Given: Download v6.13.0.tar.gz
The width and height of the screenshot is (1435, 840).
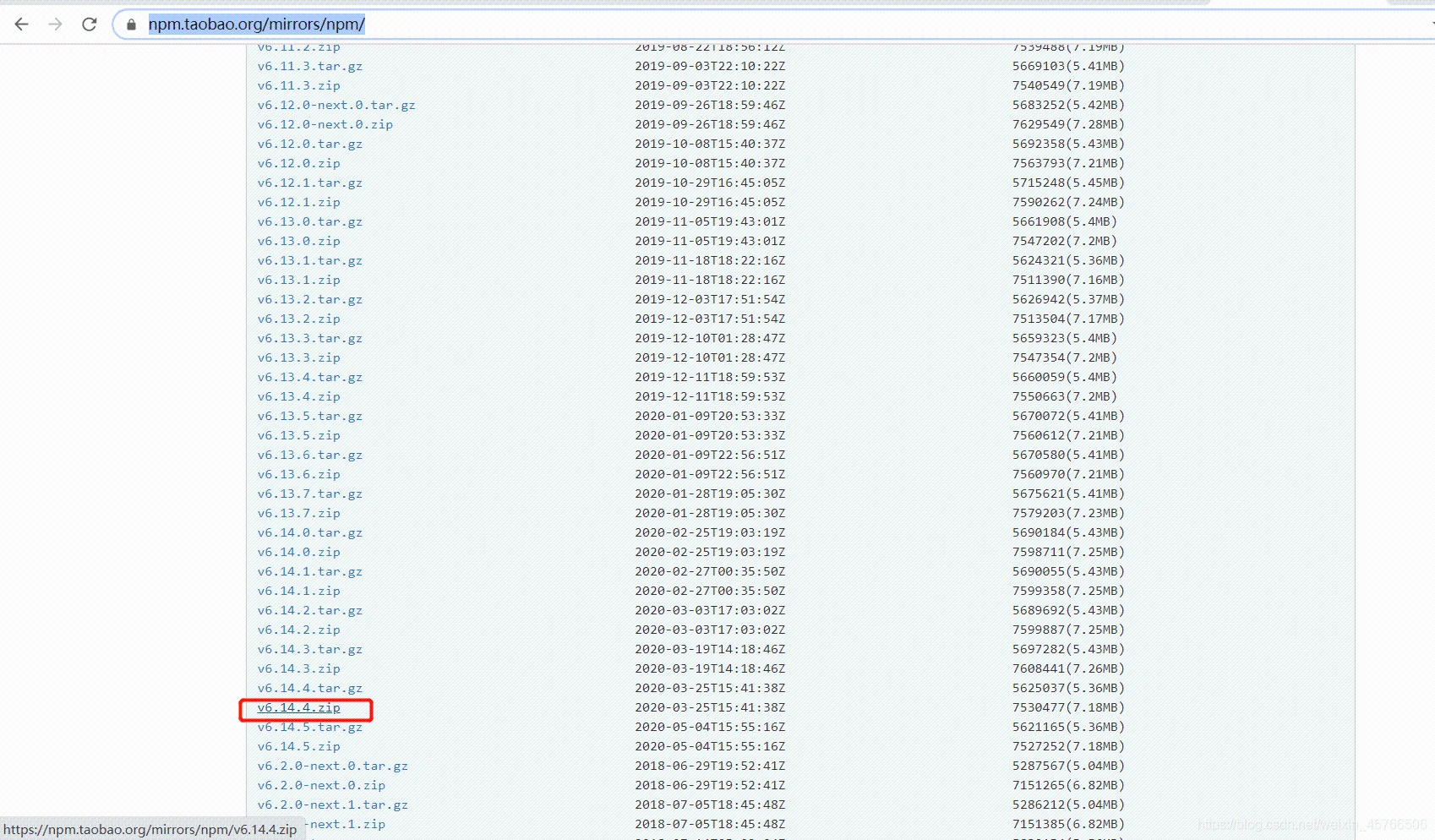Looking at the screenshot, I should [310, 222].
